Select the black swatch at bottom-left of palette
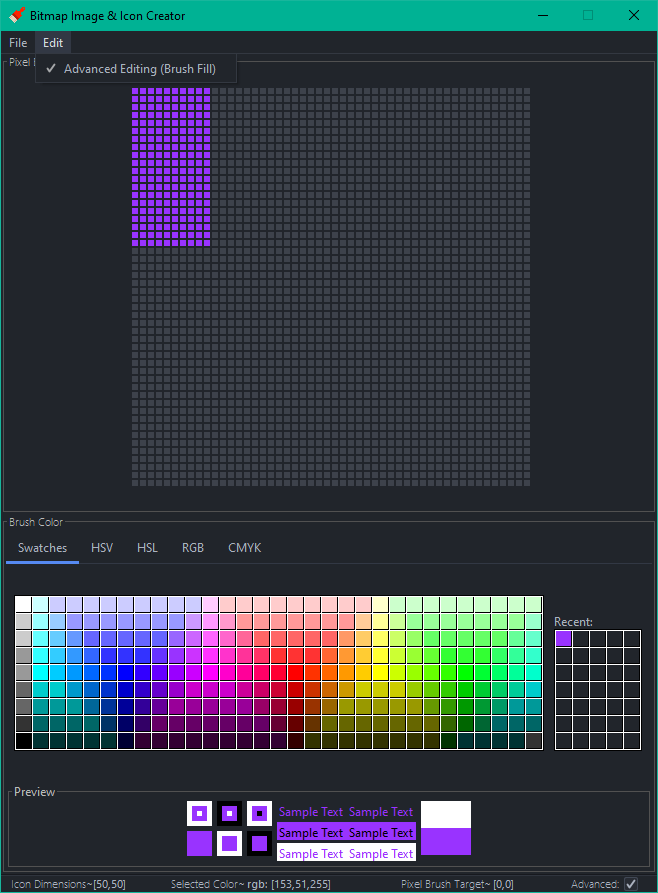 coord(23,741)
